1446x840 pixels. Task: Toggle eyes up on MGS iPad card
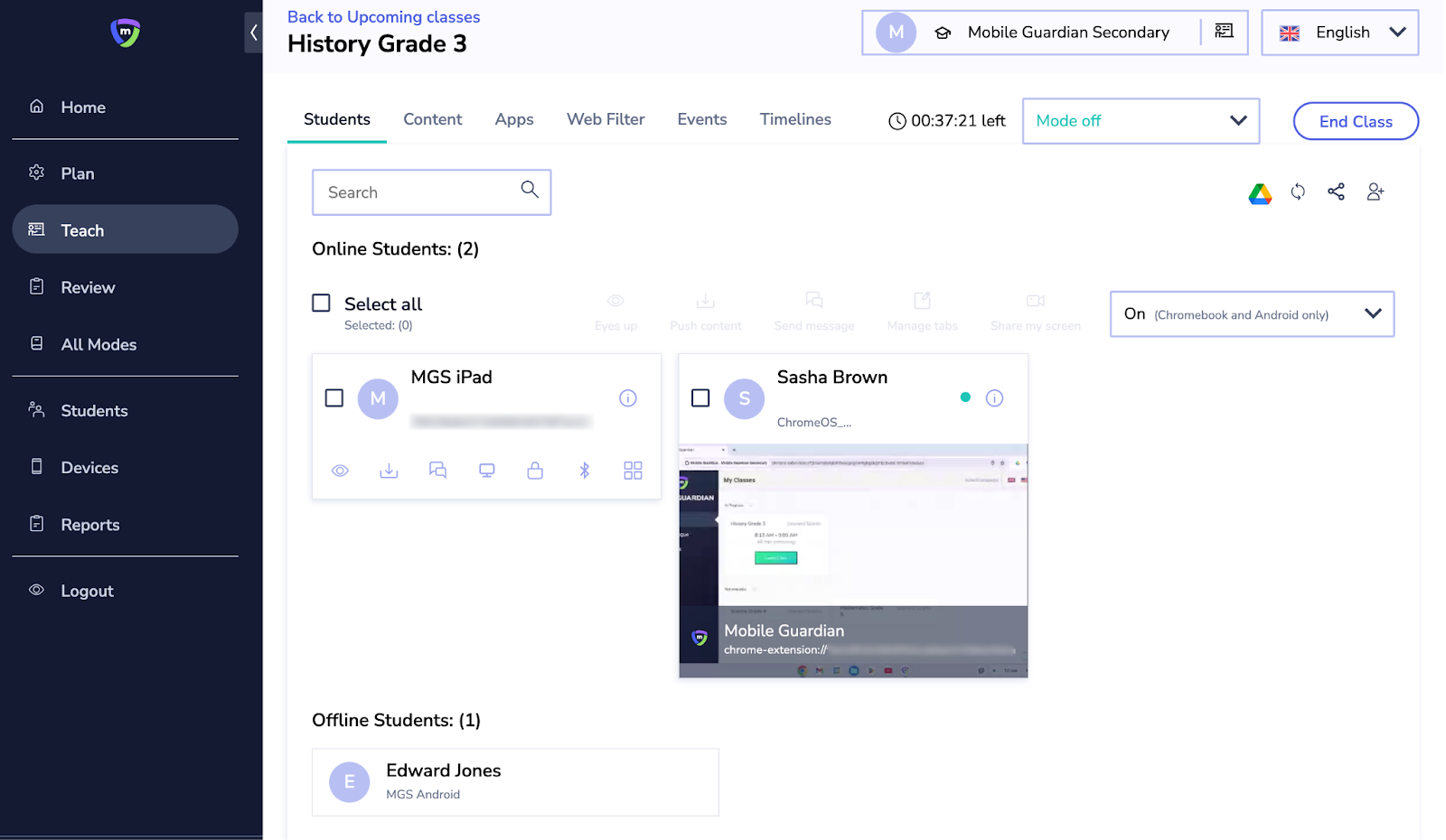340,471
